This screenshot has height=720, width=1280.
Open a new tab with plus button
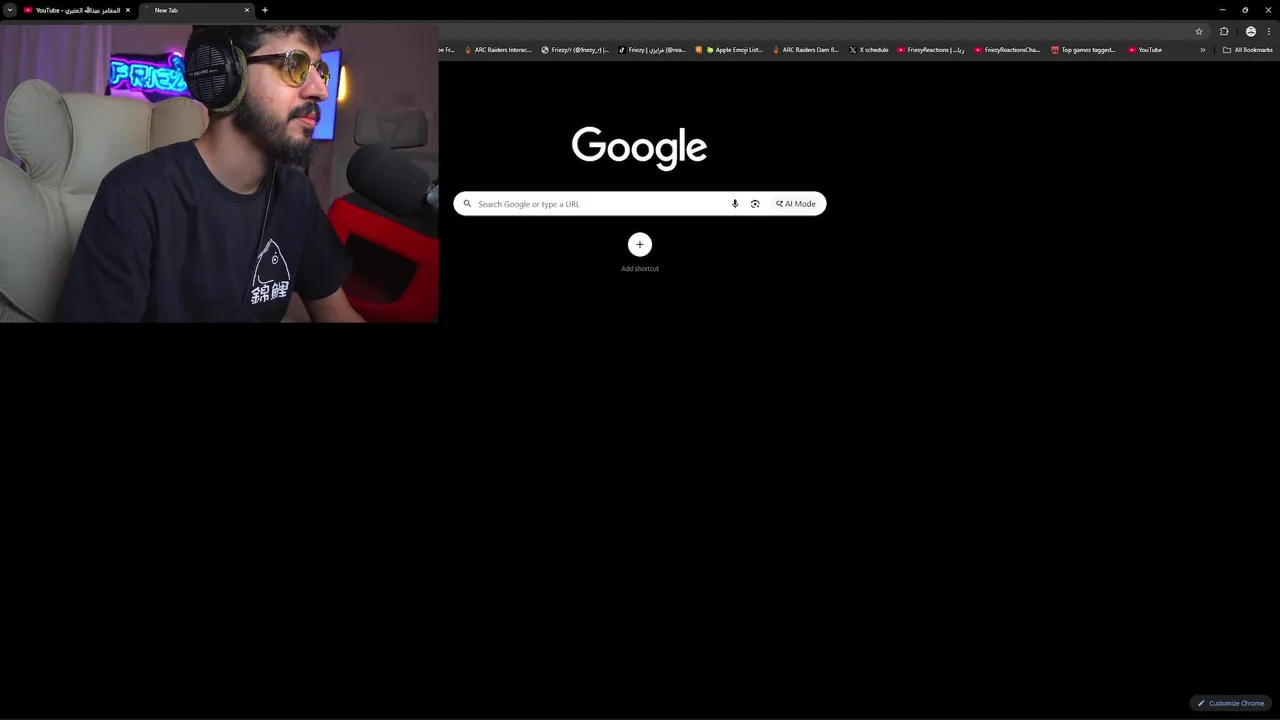click(x=265, y=10)
